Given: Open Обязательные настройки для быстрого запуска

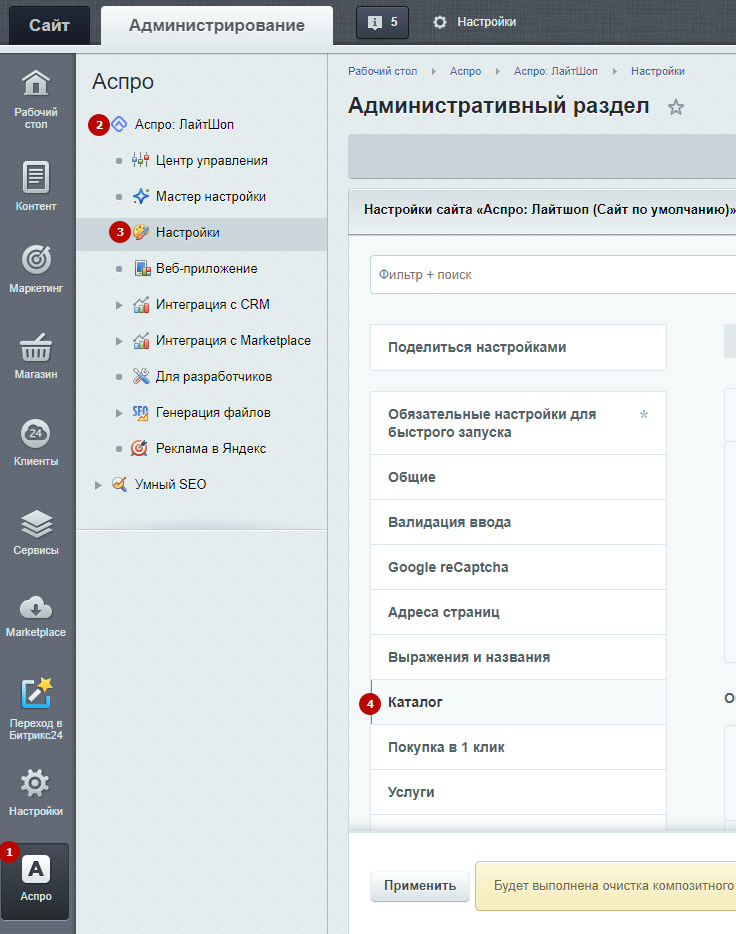Looking at the screenshot, I should click(x=518, y=423).
